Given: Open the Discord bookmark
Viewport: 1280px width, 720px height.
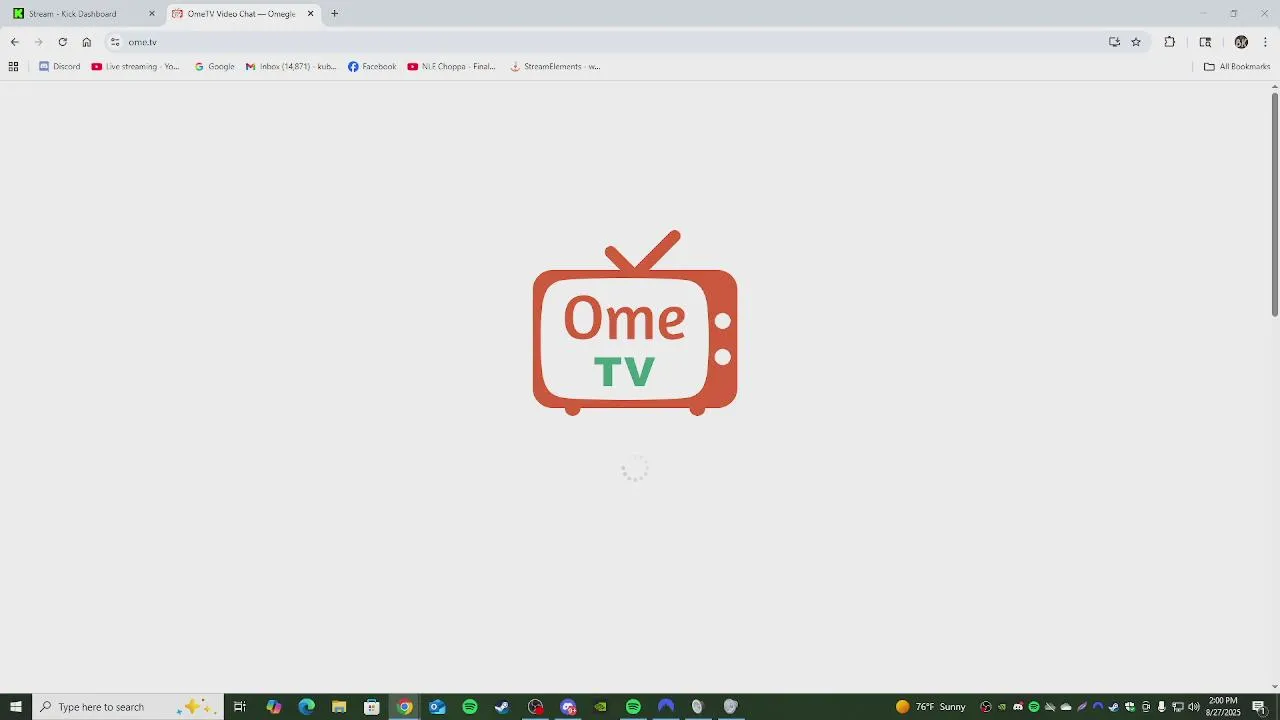Looking at the screenshot, I should (59, 67).
